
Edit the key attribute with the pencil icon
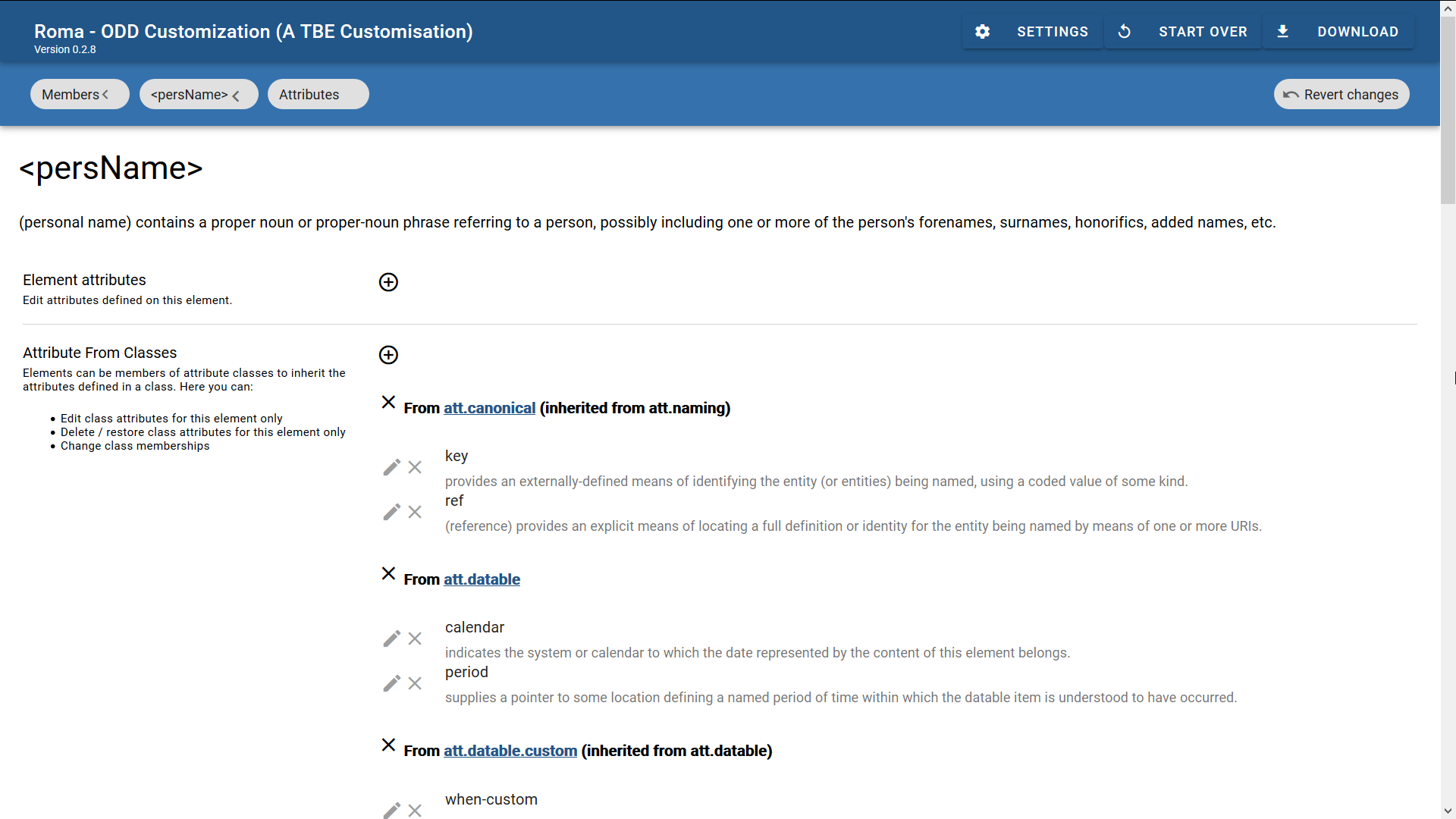(x=391, y=467)
